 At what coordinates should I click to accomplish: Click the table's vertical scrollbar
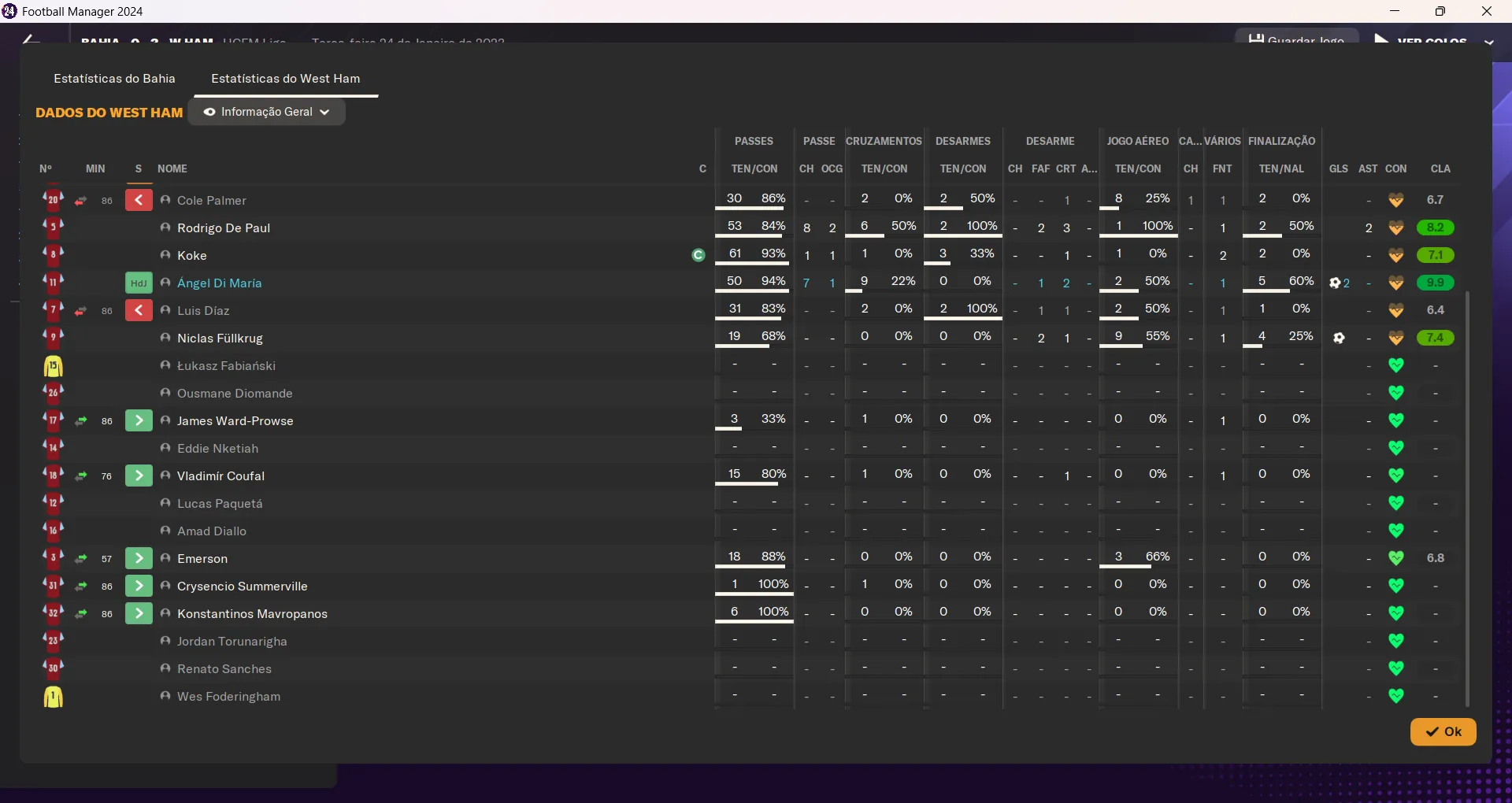coord(1467,498)
